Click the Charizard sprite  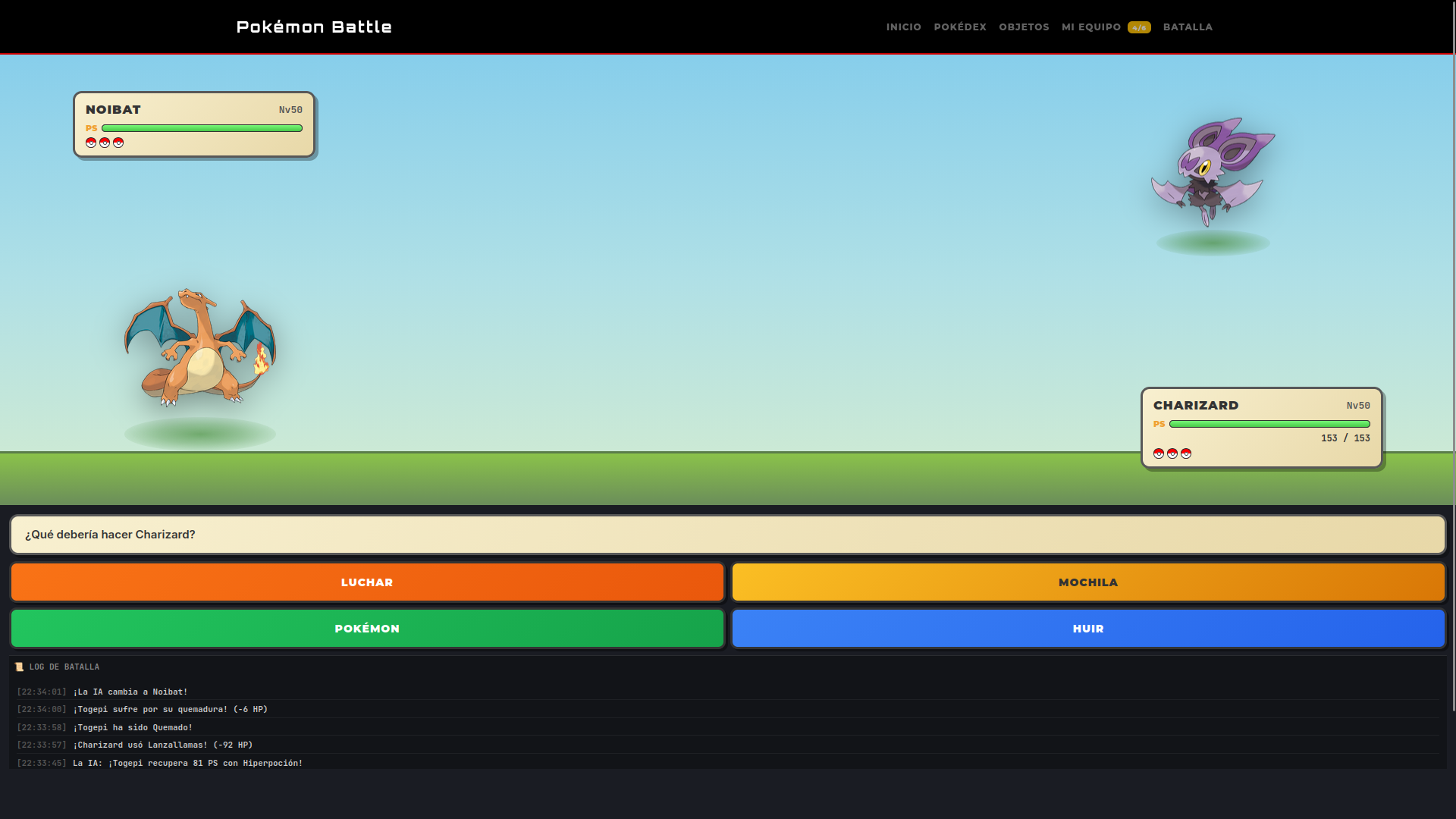click(x=200, y=347)
